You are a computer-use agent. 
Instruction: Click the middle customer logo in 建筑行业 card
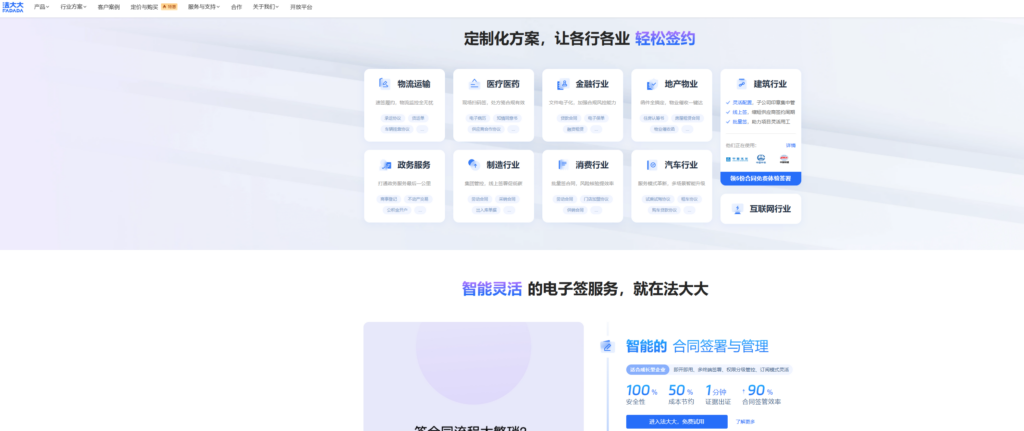click(x=761, y=159)
